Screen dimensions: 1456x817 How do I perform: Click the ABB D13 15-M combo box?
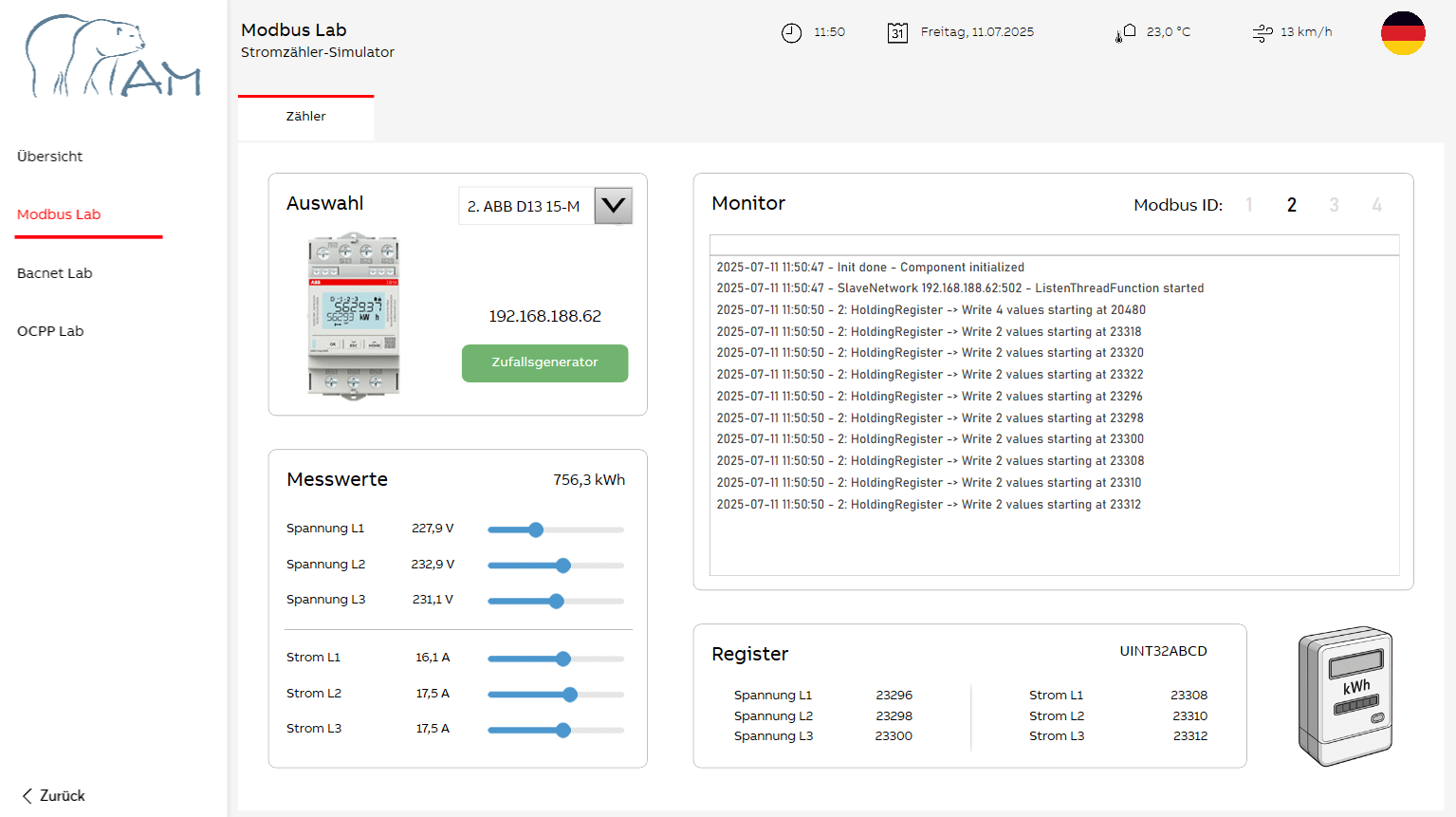click(526, 206)
